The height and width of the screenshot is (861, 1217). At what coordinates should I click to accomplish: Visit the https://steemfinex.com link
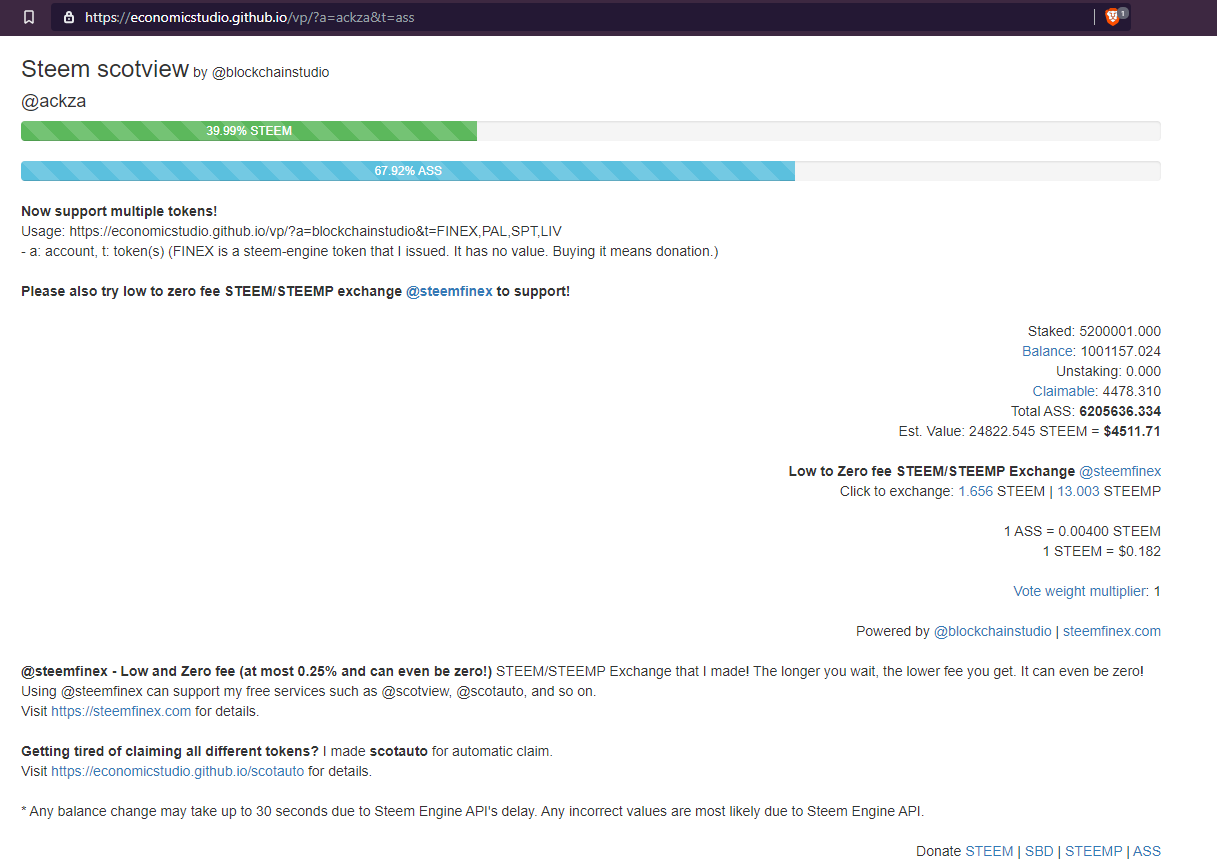(121, 712)
